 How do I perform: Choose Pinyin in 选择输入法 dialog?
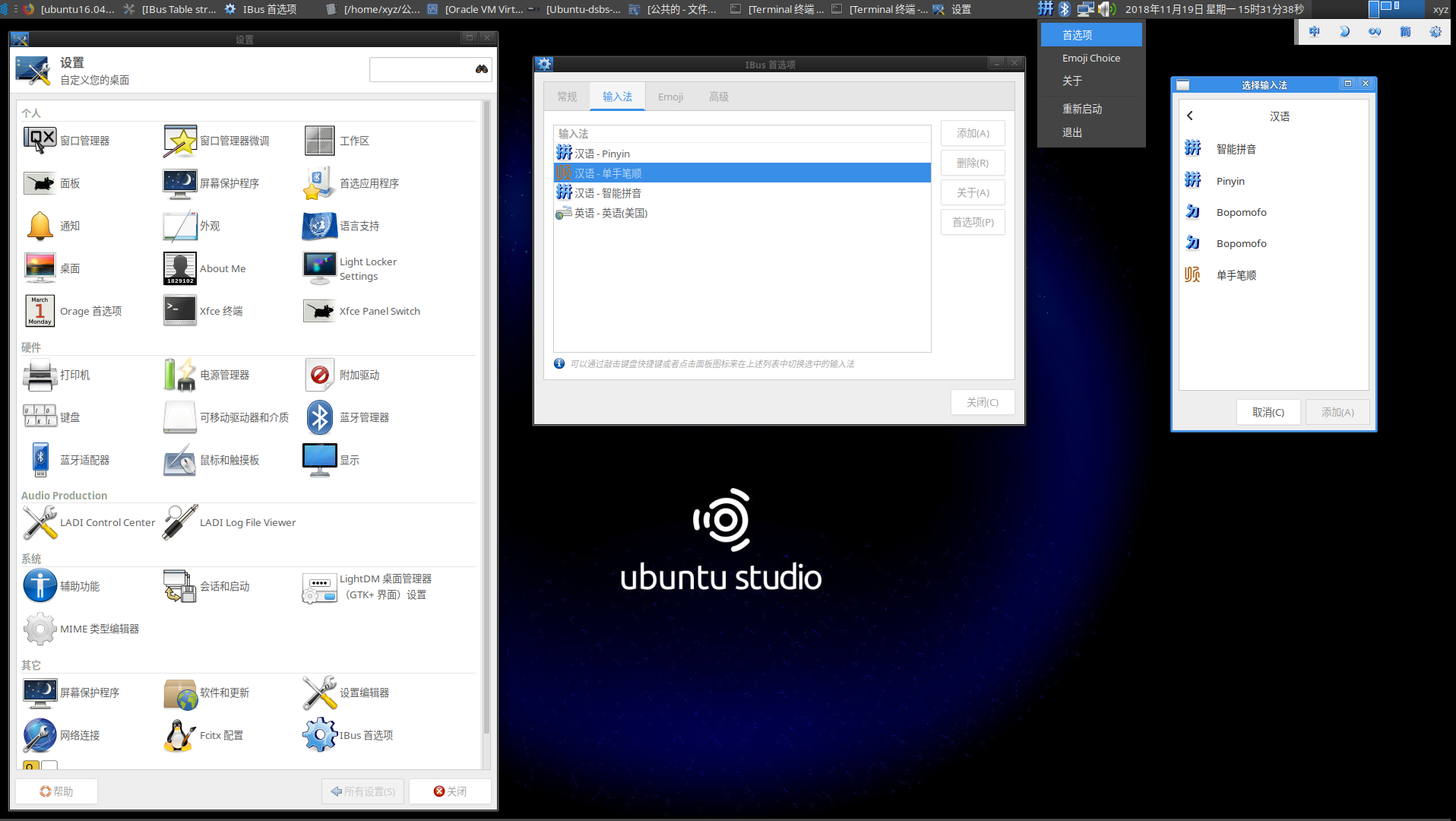[1274, 181]
